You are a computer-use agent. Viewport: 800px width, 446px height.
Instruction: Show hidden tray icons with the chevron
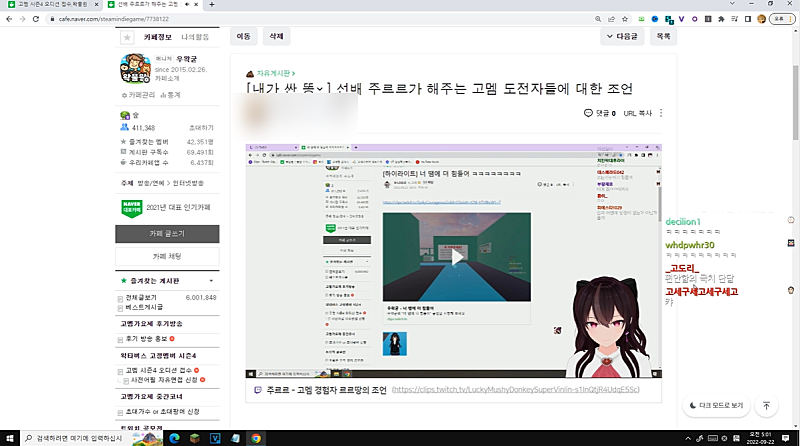pyautogui.click(x=688, y=438)
